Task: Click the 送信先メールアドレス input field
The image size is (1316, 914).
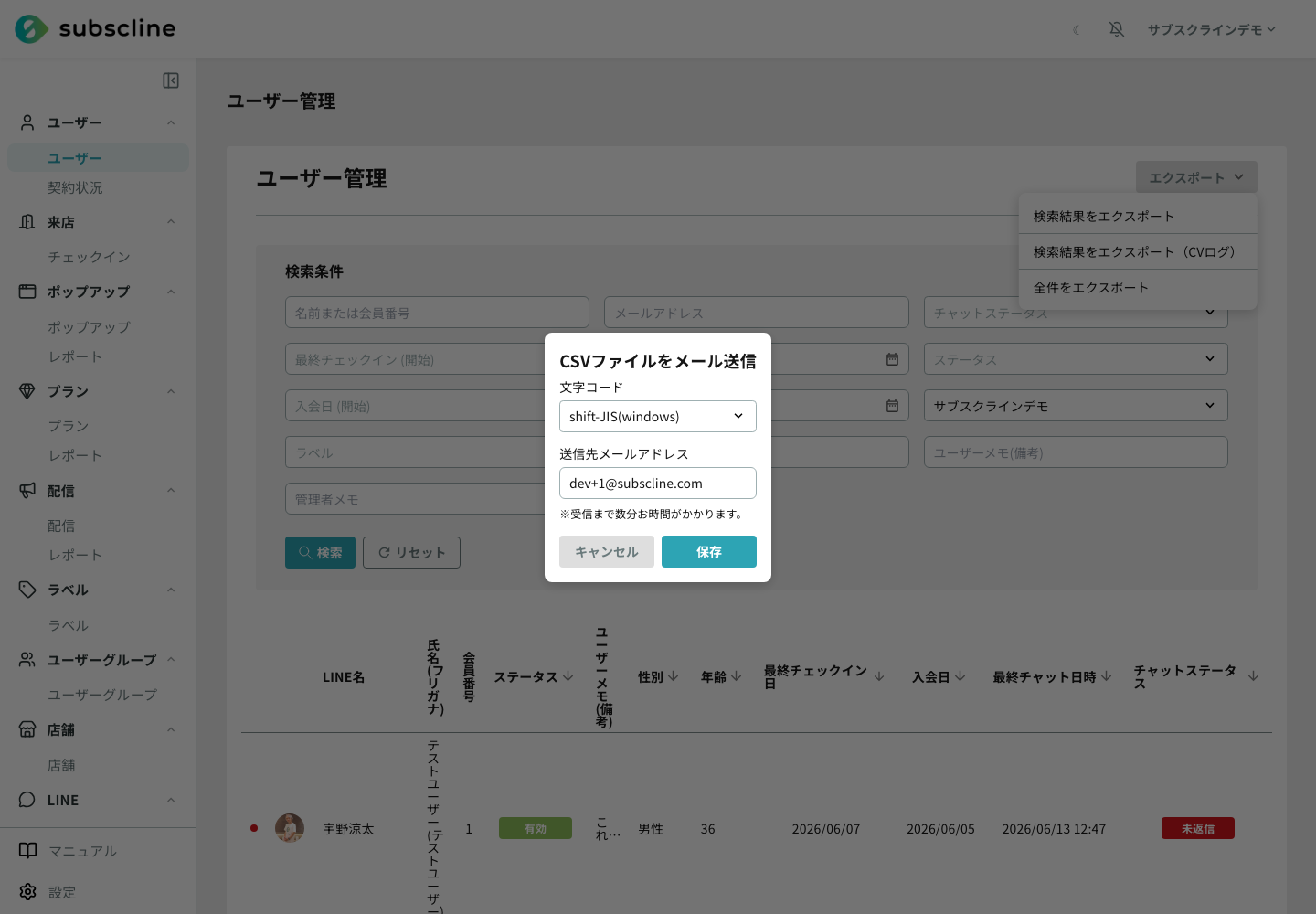Action: point(658,483)
